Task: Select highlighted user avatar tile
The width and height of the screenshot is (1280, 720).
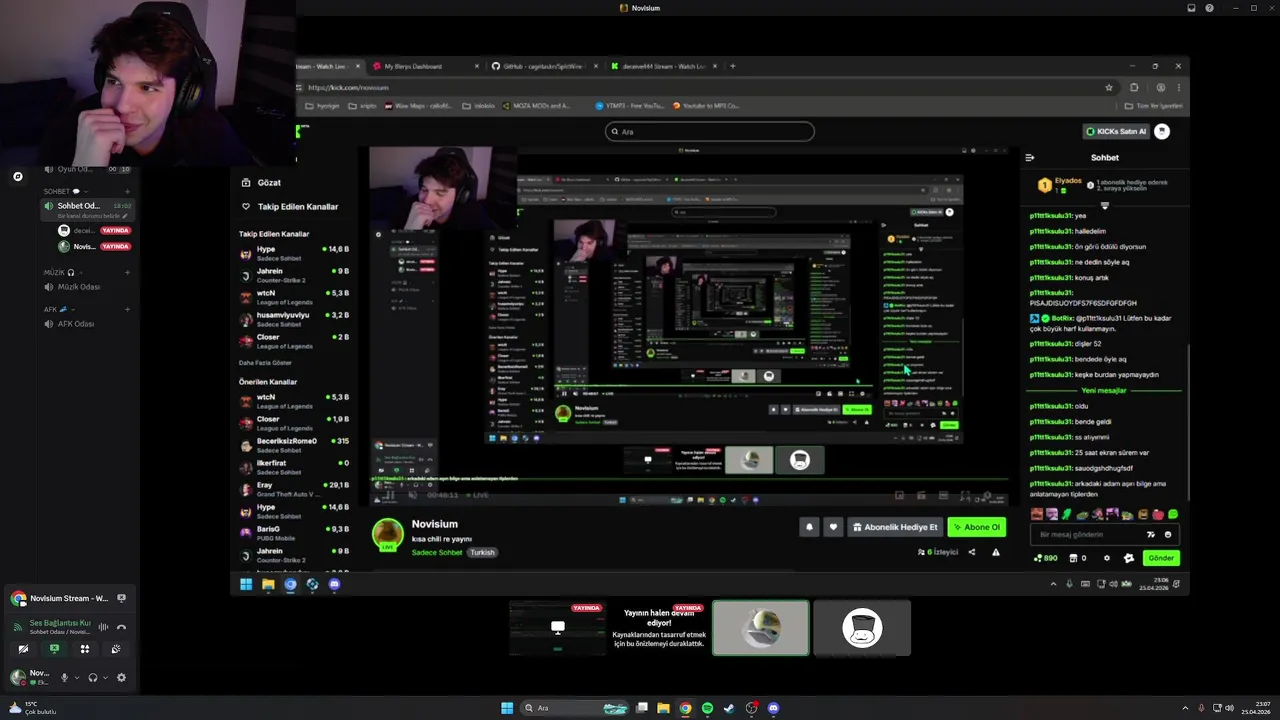Action: [761, 628]
